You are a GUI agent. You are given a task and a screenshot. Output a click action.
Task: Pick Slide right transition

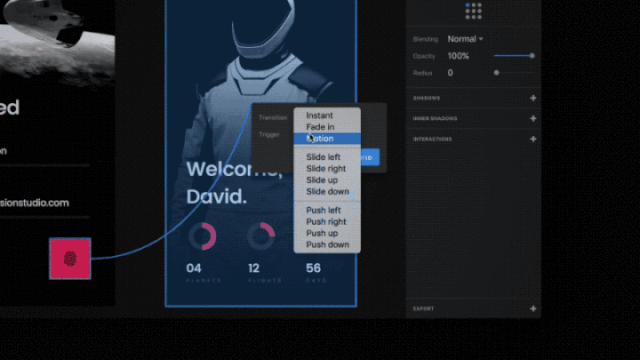click(327, 169)
